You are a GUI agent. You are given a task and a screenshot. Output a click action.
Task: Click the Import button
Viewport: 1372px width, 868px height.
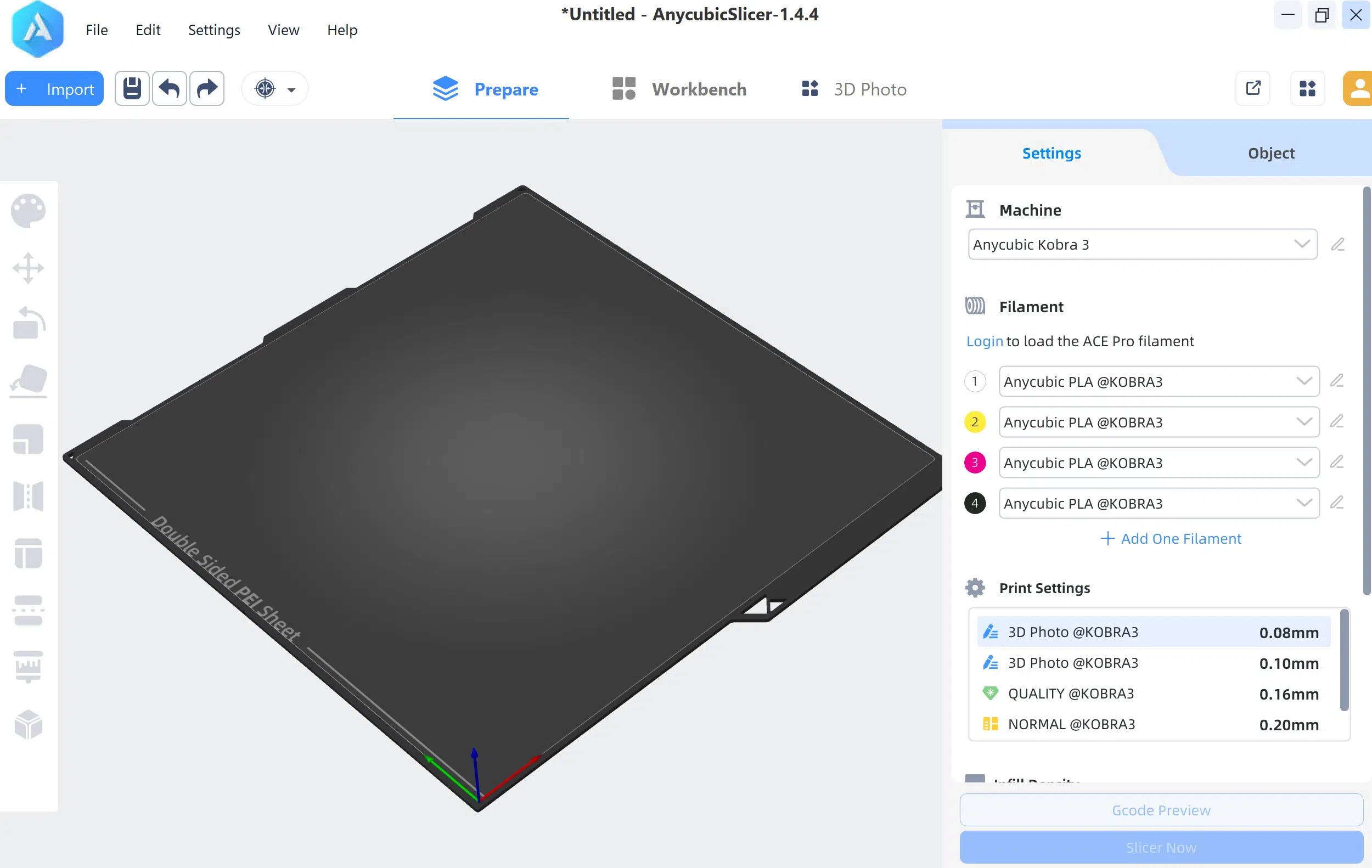(54, 88)
